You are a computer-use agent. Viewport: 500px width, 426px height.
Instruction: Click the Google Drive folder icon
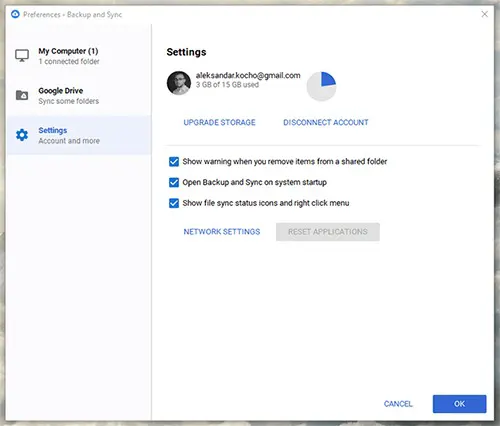point(22,95)
